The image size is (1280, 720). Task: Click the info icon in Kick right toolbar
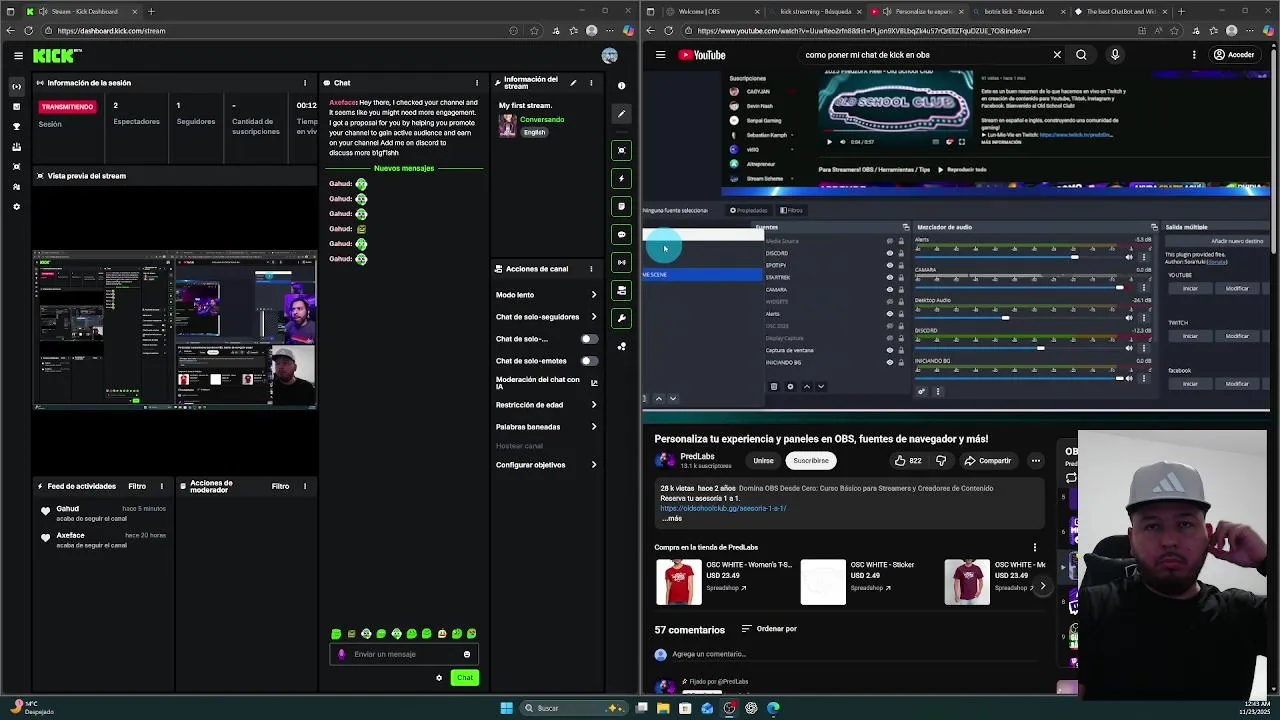coord(621,86)
